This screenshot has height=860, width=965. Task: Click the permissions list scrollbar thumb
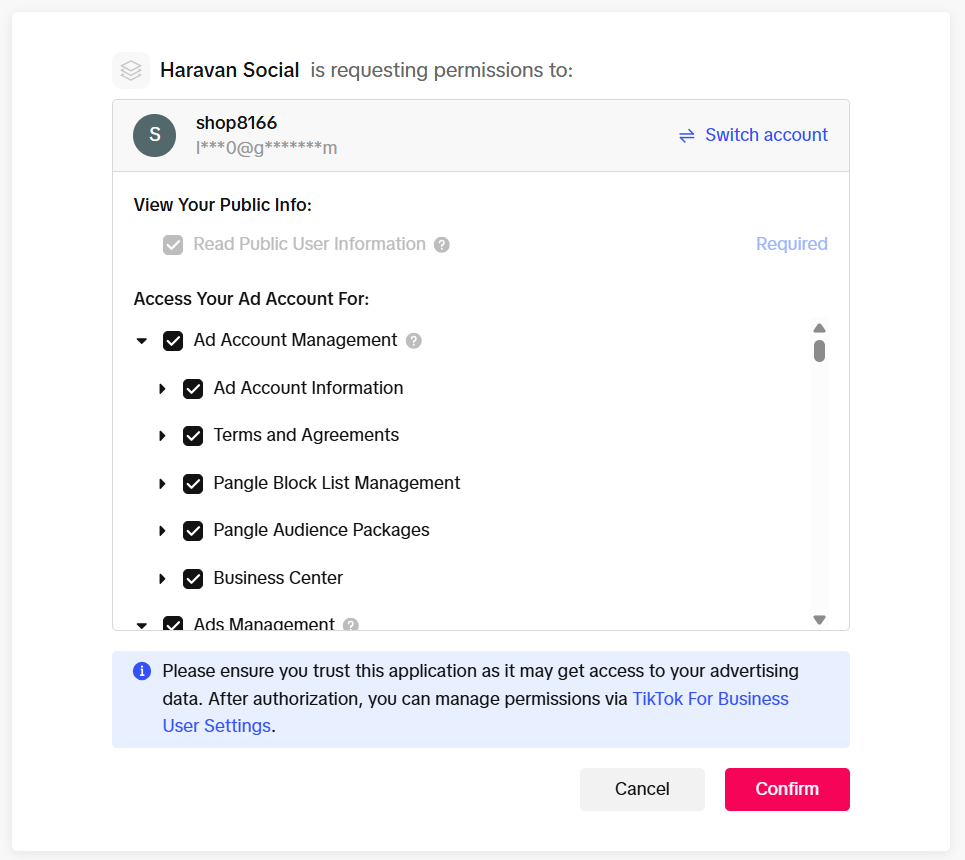click(819, 351)
